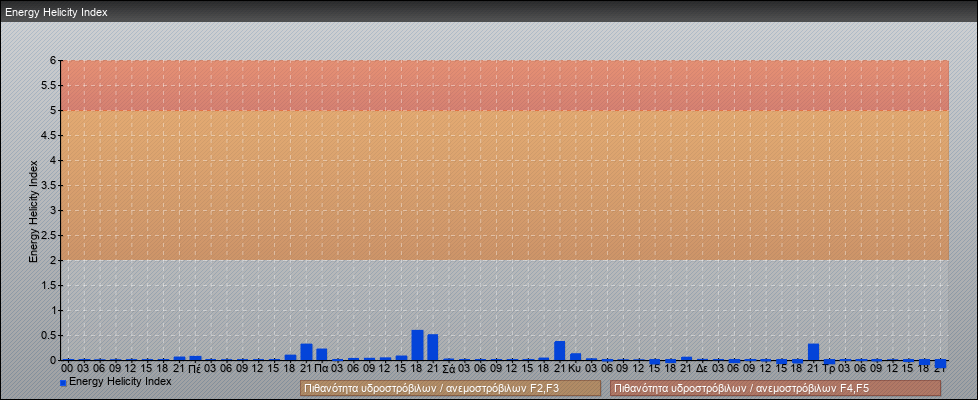This screenshot has height=400, width=978.
Task: Click the Energy Helicity Index window title
Action: 56,12
